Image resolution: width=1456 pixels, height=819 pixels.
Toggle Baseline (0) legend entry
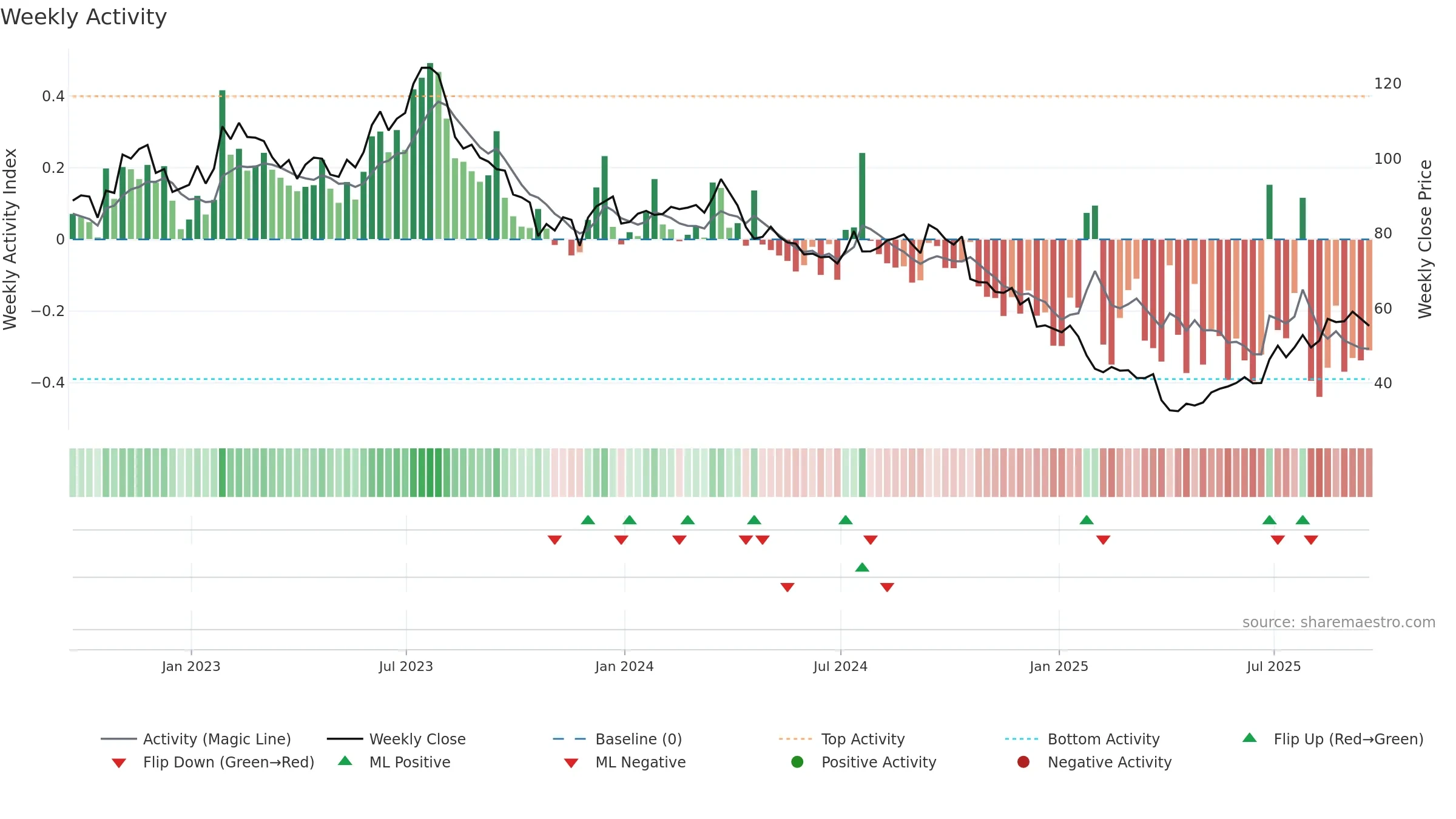coord(618,739)
